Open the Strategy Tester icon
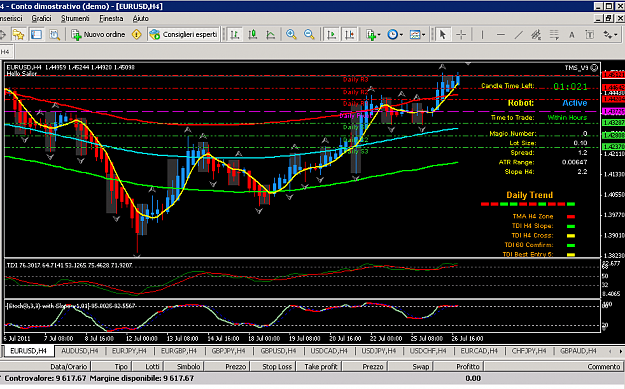 pos(55,35)
